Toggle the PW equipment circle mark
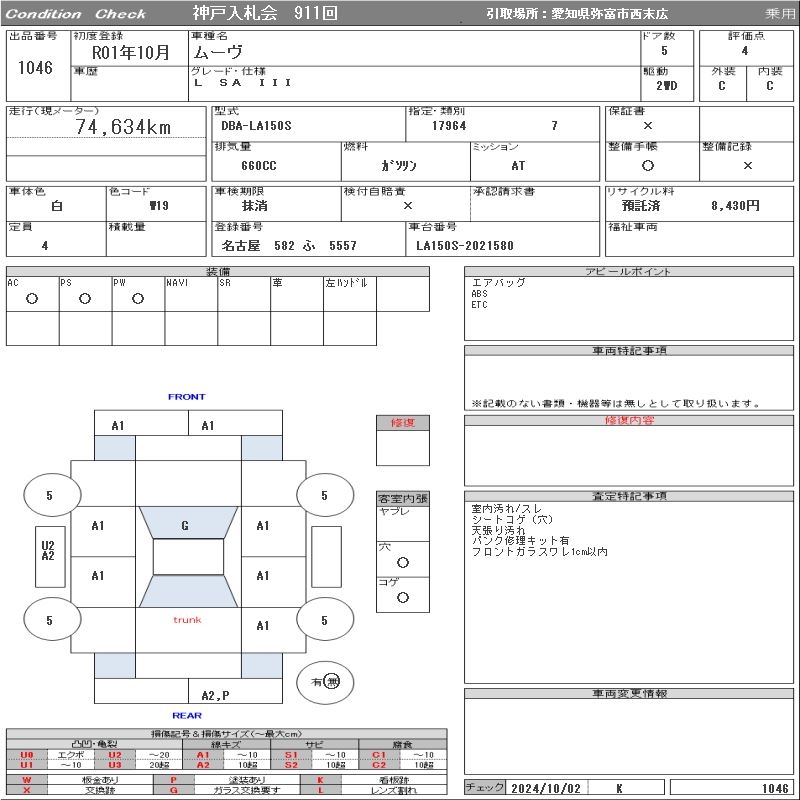Viewport: 800px width, 800px height. [x=138, y=298]
